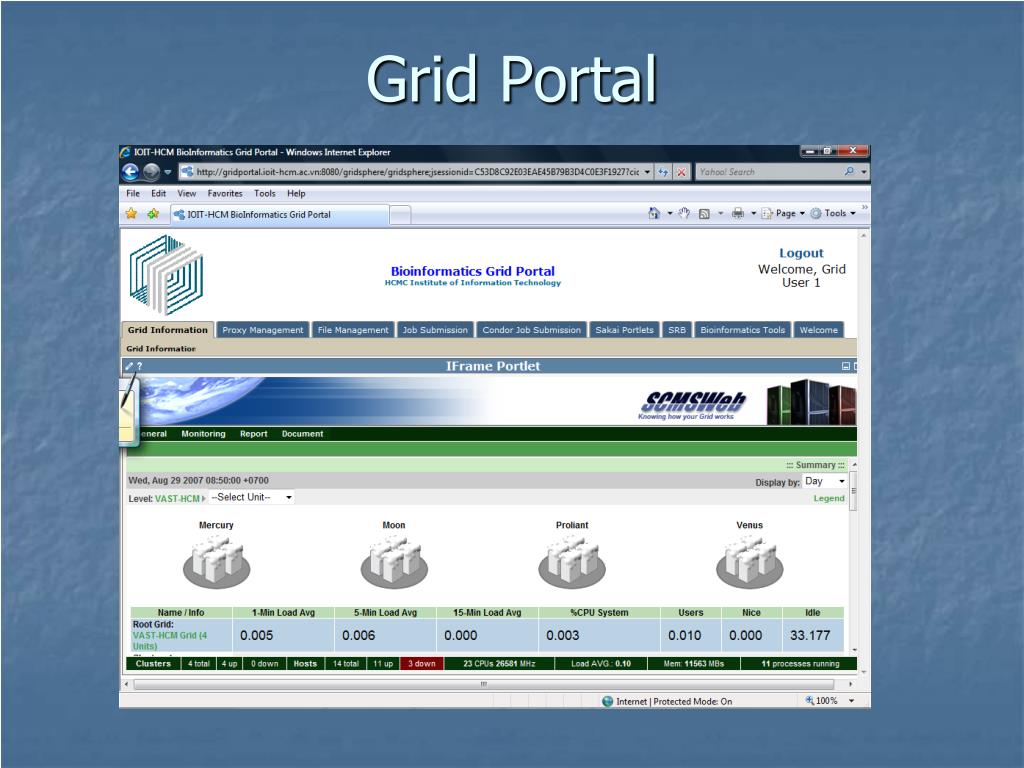Open the Favorites menu
The width and height of the screenshot is (1024, 768).
(x=225, y=193)
